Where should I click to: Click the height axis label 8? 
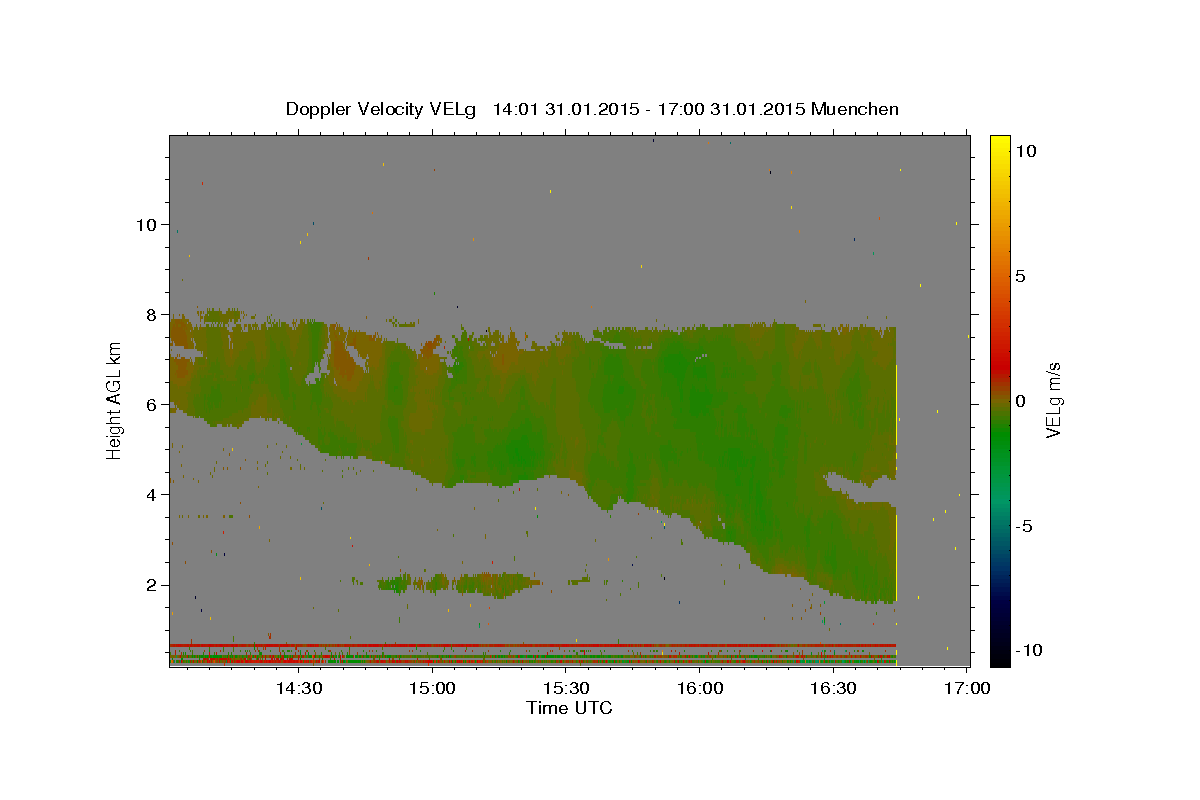click(x=151, y=314)
